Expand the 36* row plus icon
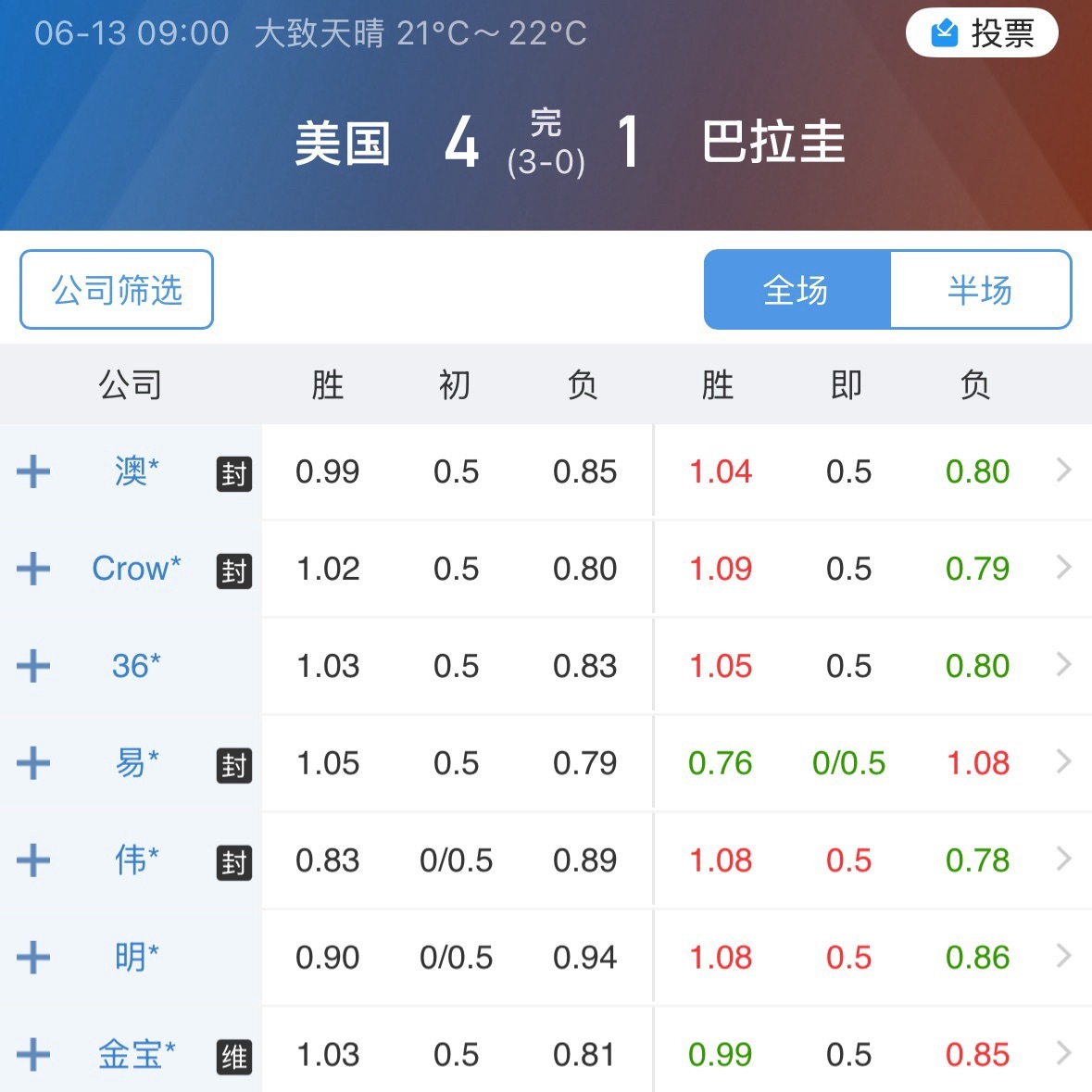The height and width of the screenshot is (1092, 1092). pos(33,665)
